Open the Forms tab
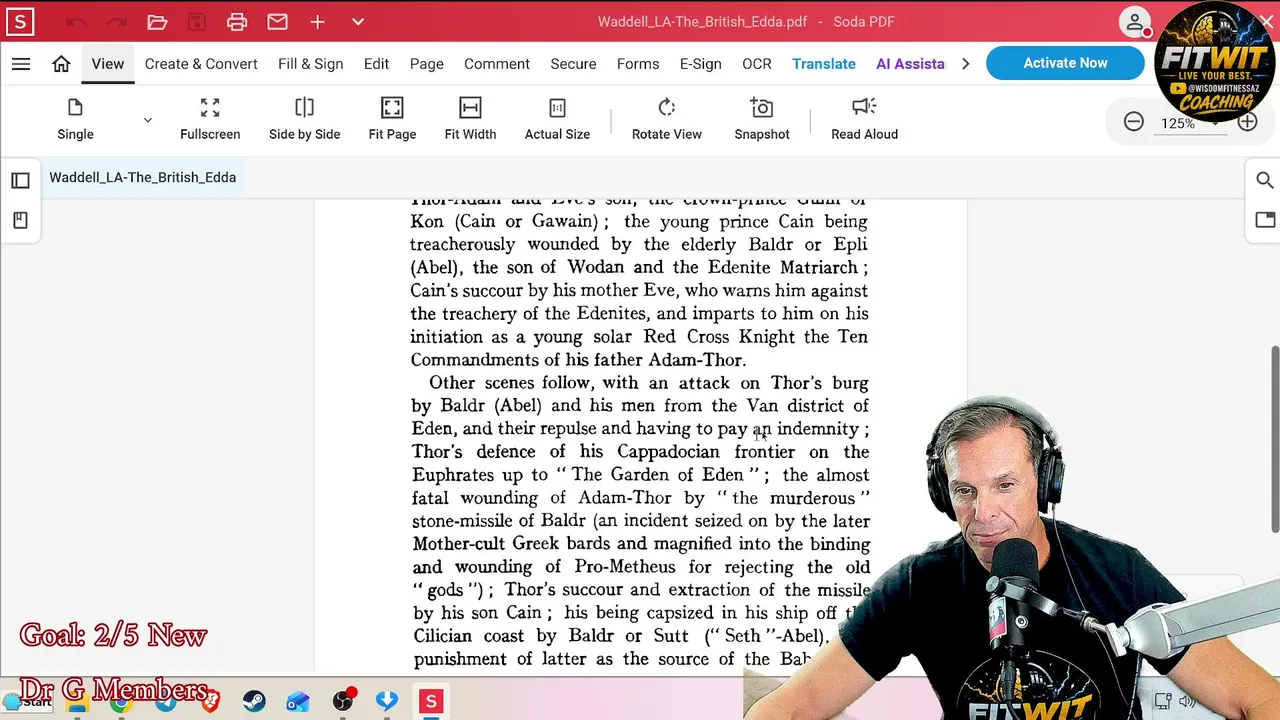 638,64
